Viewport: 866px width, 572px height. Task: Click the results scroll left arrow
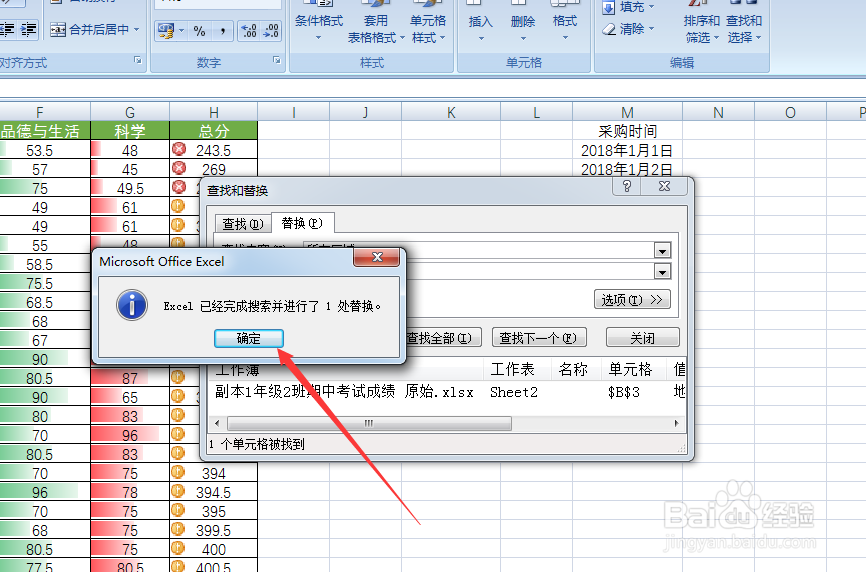(x=217, y=423)
